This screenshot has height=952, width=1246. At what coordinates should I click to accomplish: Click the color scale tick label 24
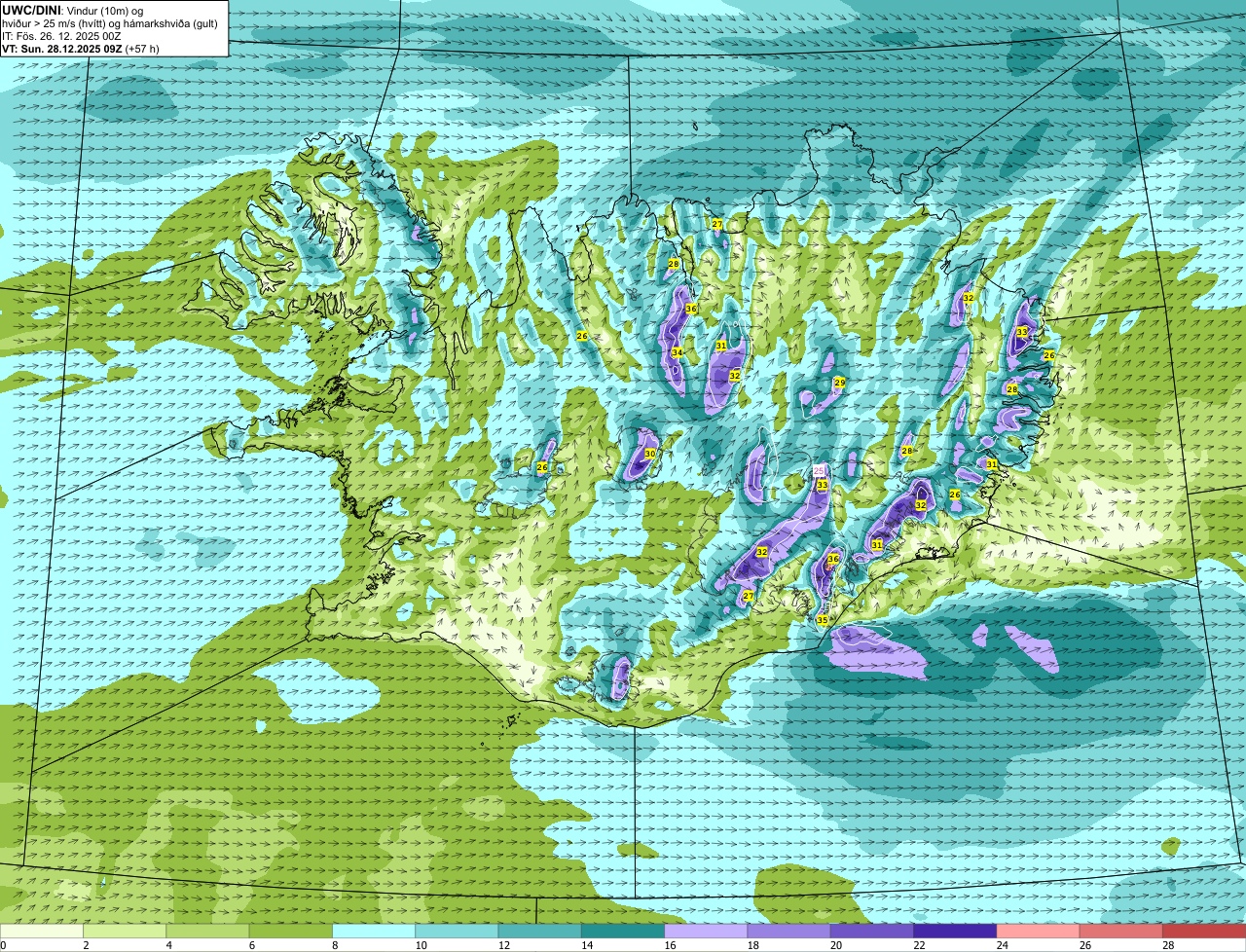point(1002,945)
